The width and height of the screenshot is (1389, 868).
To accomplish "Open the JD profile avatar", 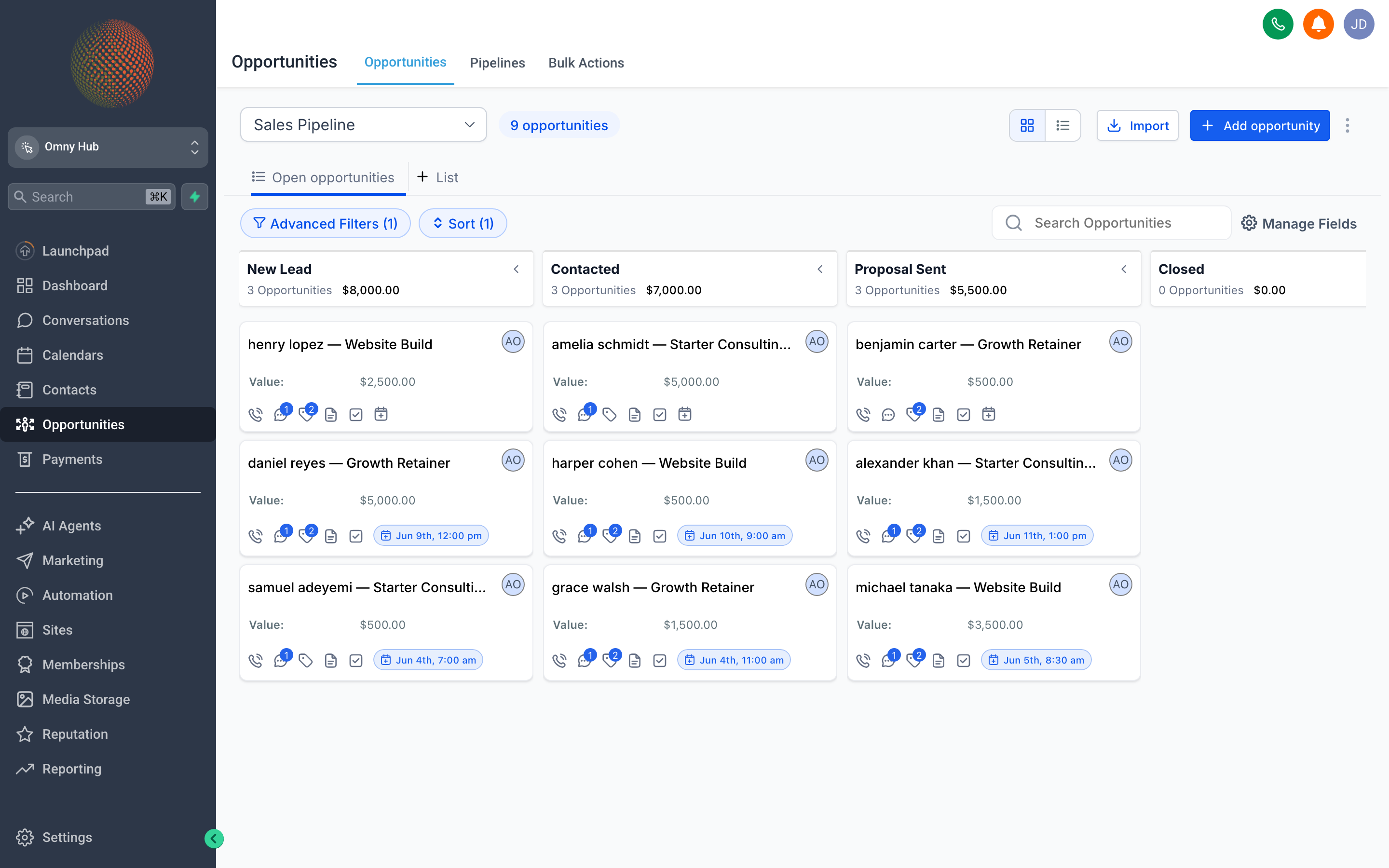I will [1359, 24].
